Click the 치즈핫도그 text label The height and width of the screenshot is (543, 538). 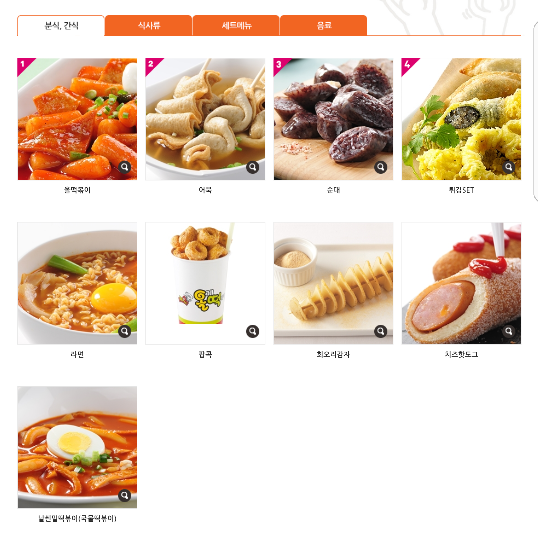pos(461,354)
